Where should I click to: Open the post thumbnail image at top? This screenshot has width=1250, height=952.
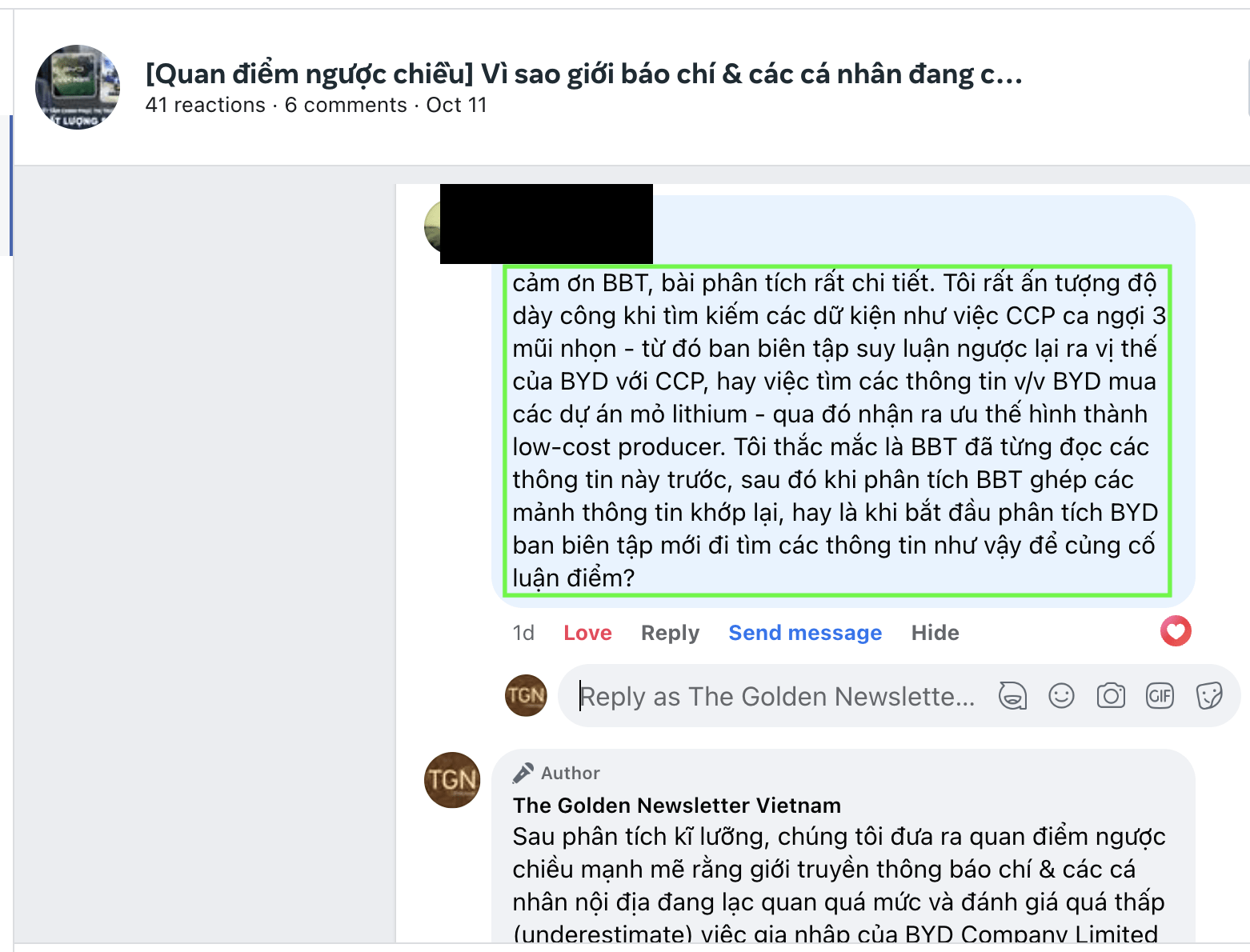click(78, 87)
